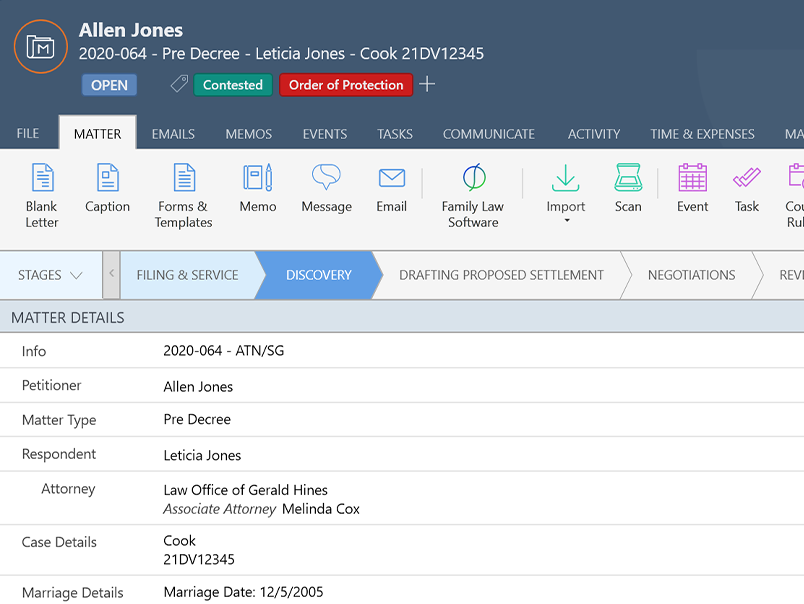Send an Email from the toolbar

tap(391, 188)
